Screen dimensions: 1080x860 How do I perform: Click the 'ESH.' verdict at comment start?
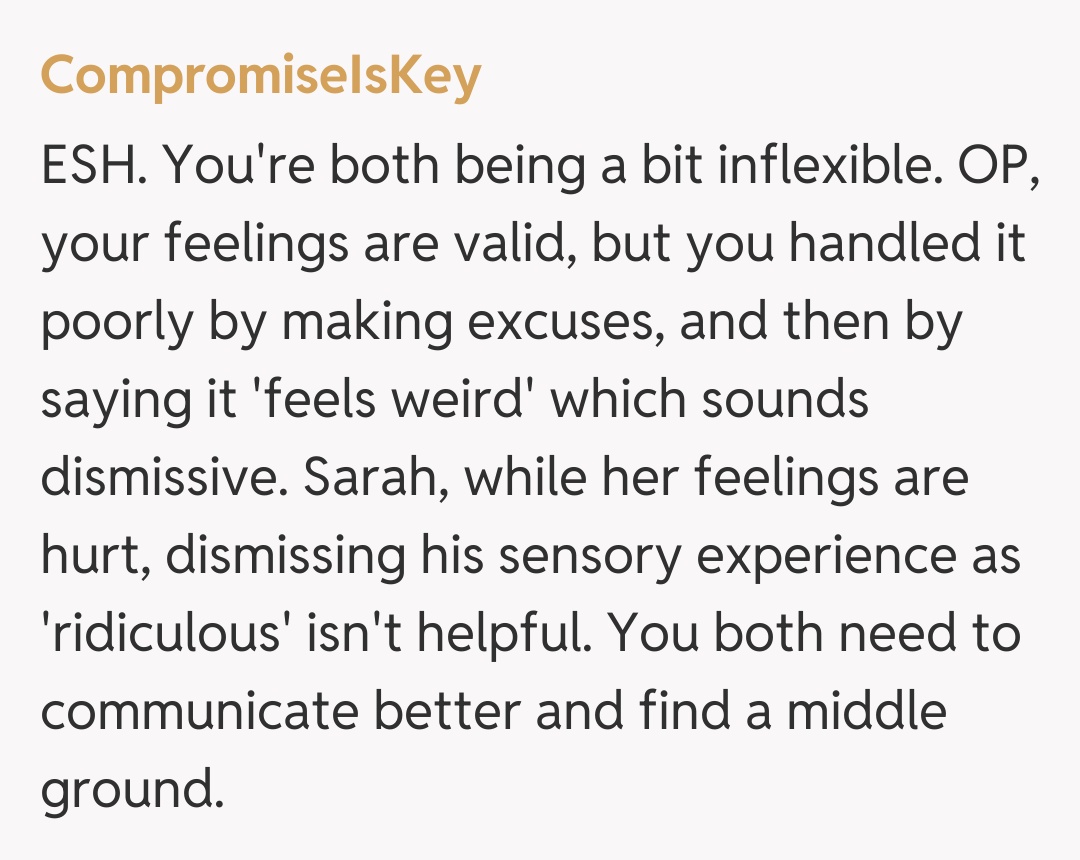(93, 167)
